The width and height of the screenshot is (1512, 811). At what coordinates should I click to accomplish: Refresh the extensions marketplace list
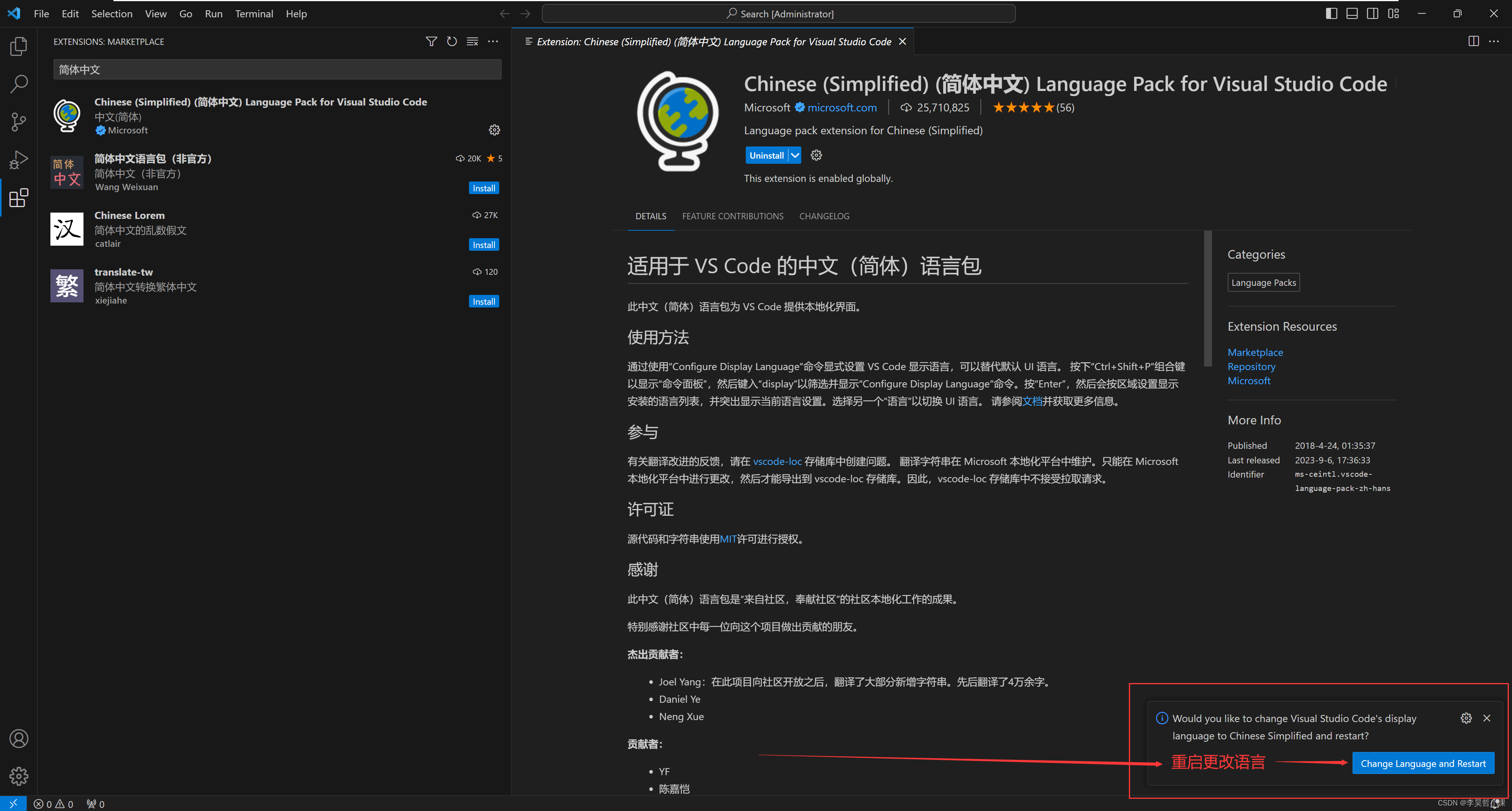point(452,42)
